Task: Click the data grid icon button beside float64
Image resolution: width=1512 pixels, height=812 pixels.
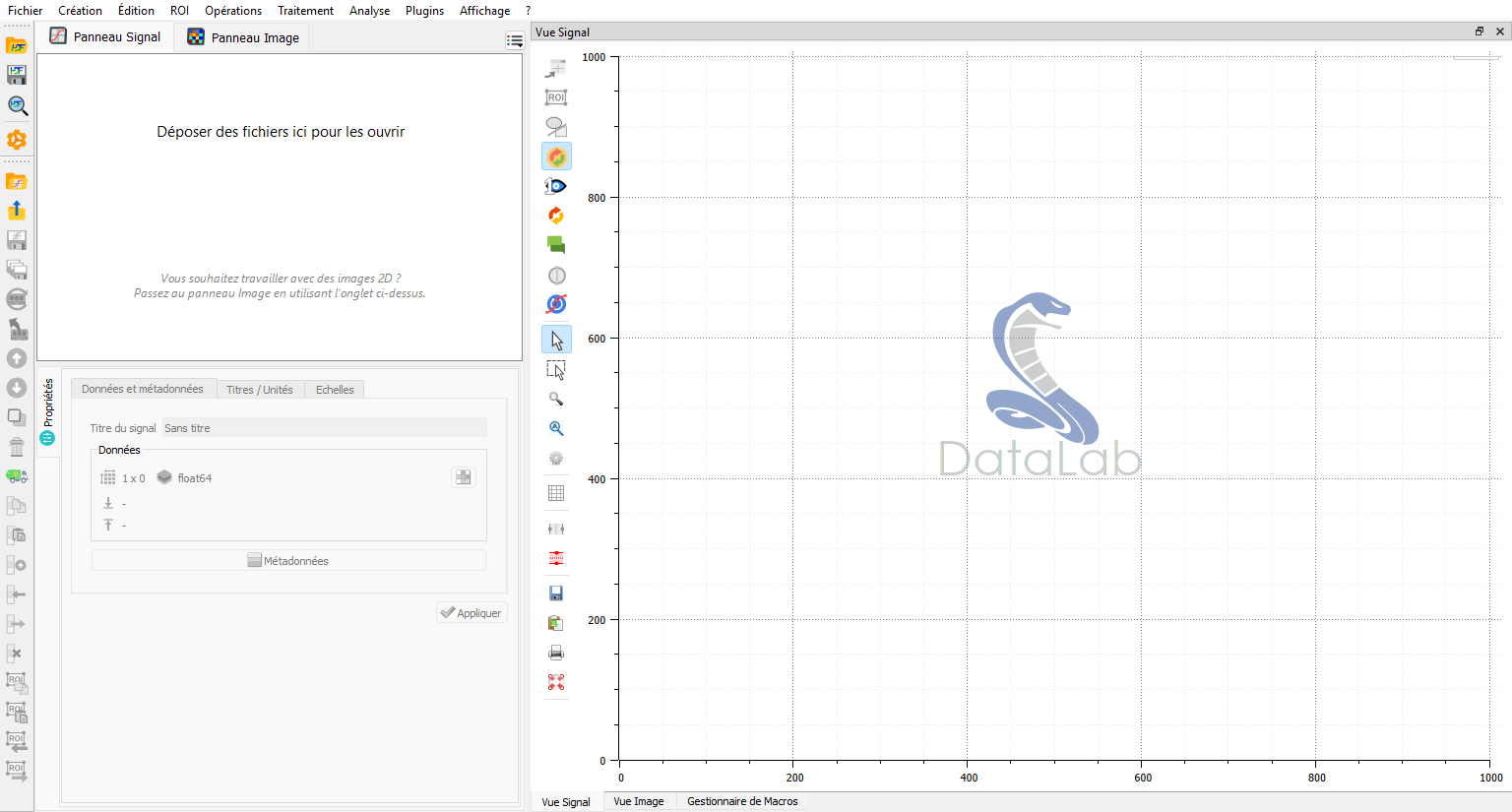Action: tap(464, 477)
